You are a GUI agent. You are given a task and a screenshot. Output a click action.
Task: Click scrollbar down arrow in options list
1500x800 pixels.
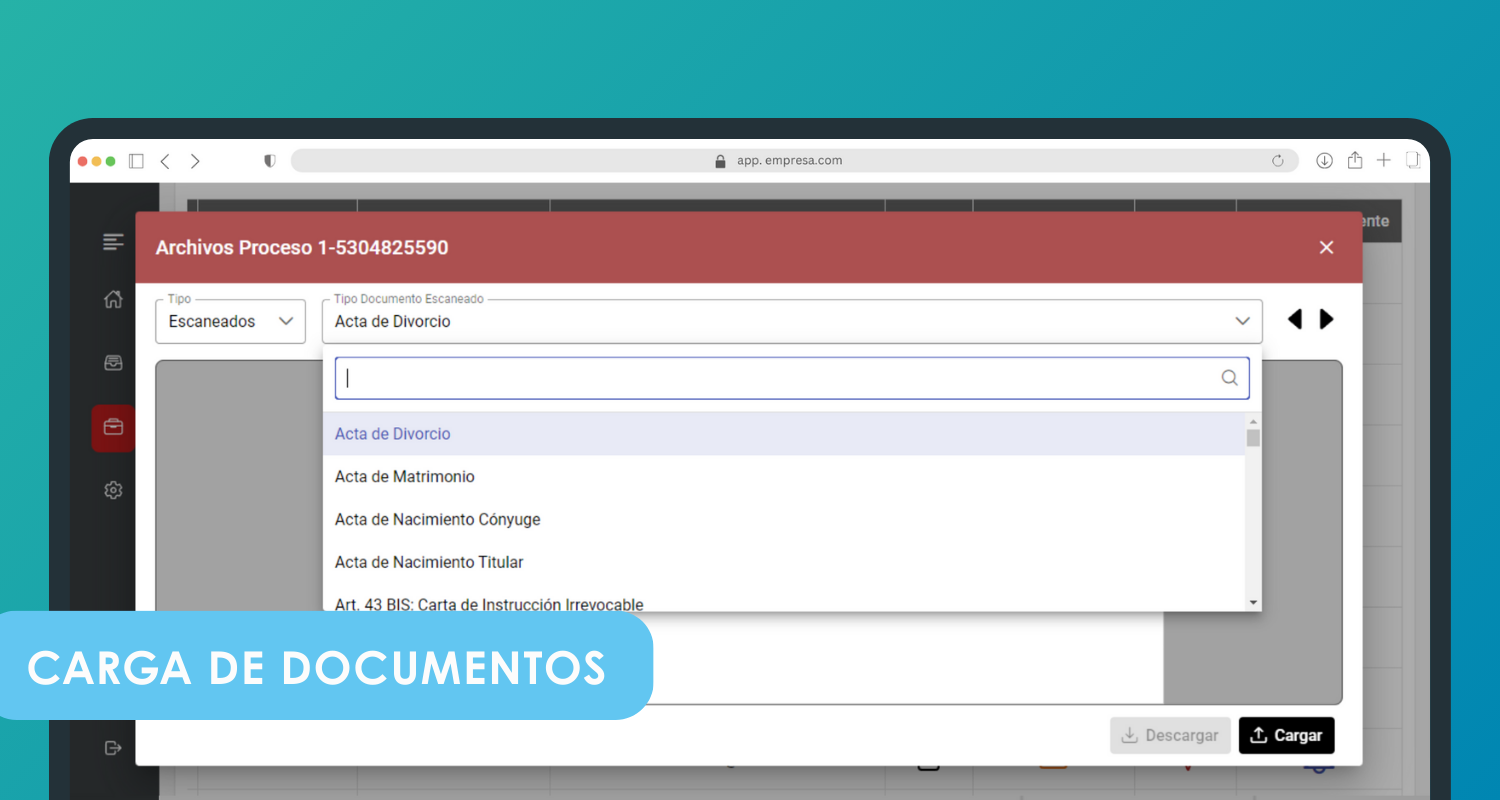[1253, 602]
